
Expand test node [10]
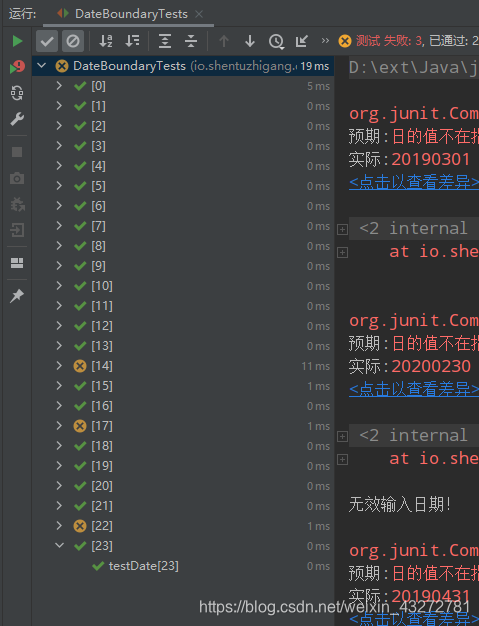(59, 285)
